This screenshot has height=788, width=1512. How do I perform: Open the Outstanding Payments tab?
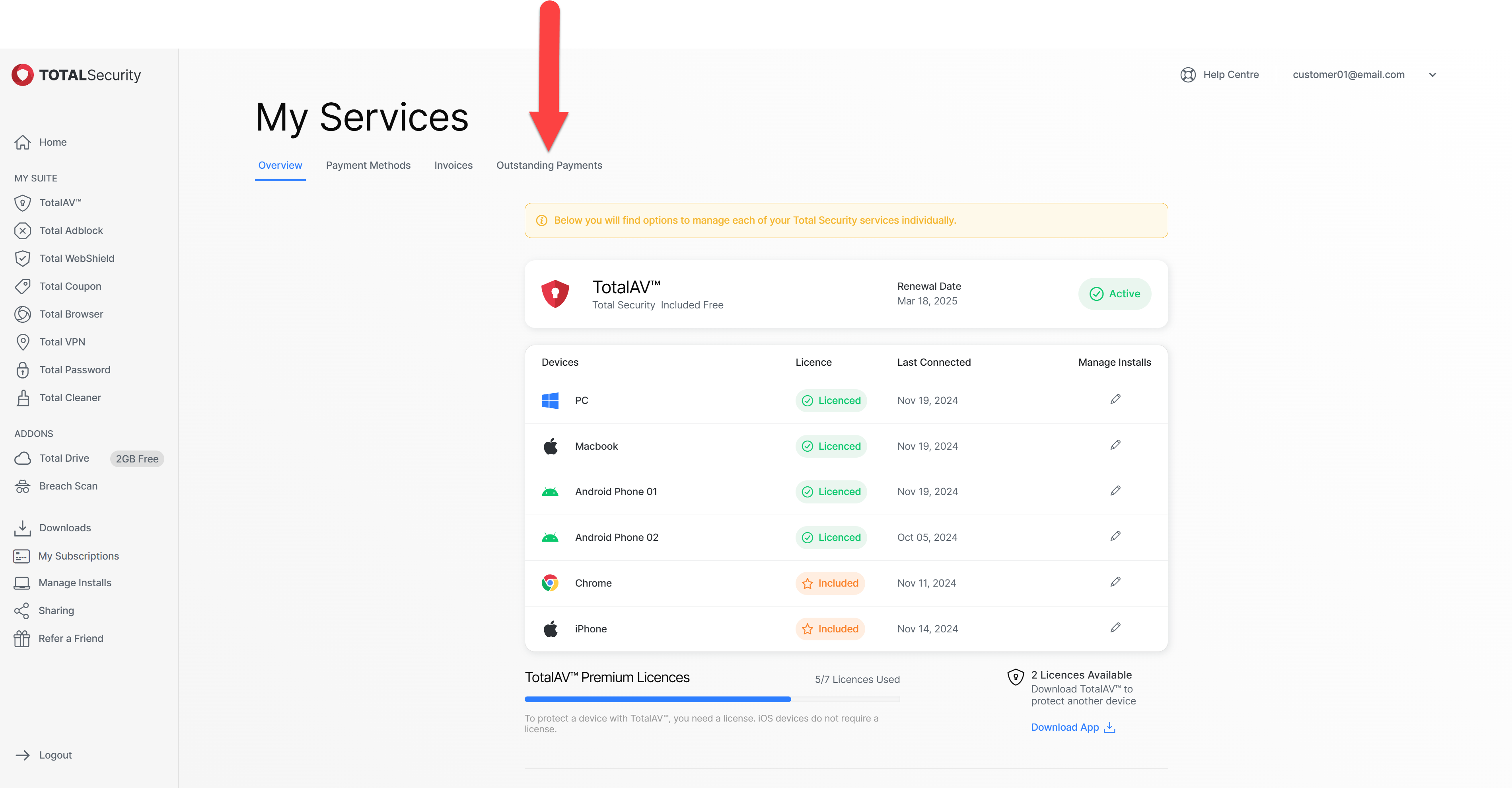coord(549,166)
